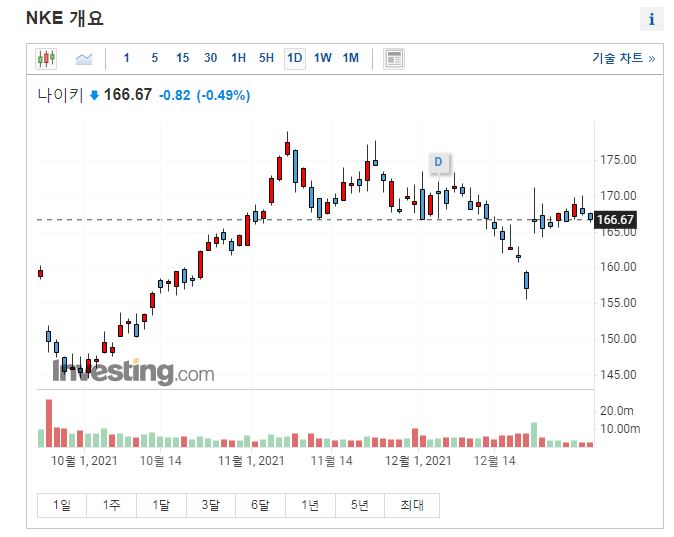Select the 1M interval
The width and height of the screenshot is (674, 537).
pyautogui.click(x=351, y=58)
